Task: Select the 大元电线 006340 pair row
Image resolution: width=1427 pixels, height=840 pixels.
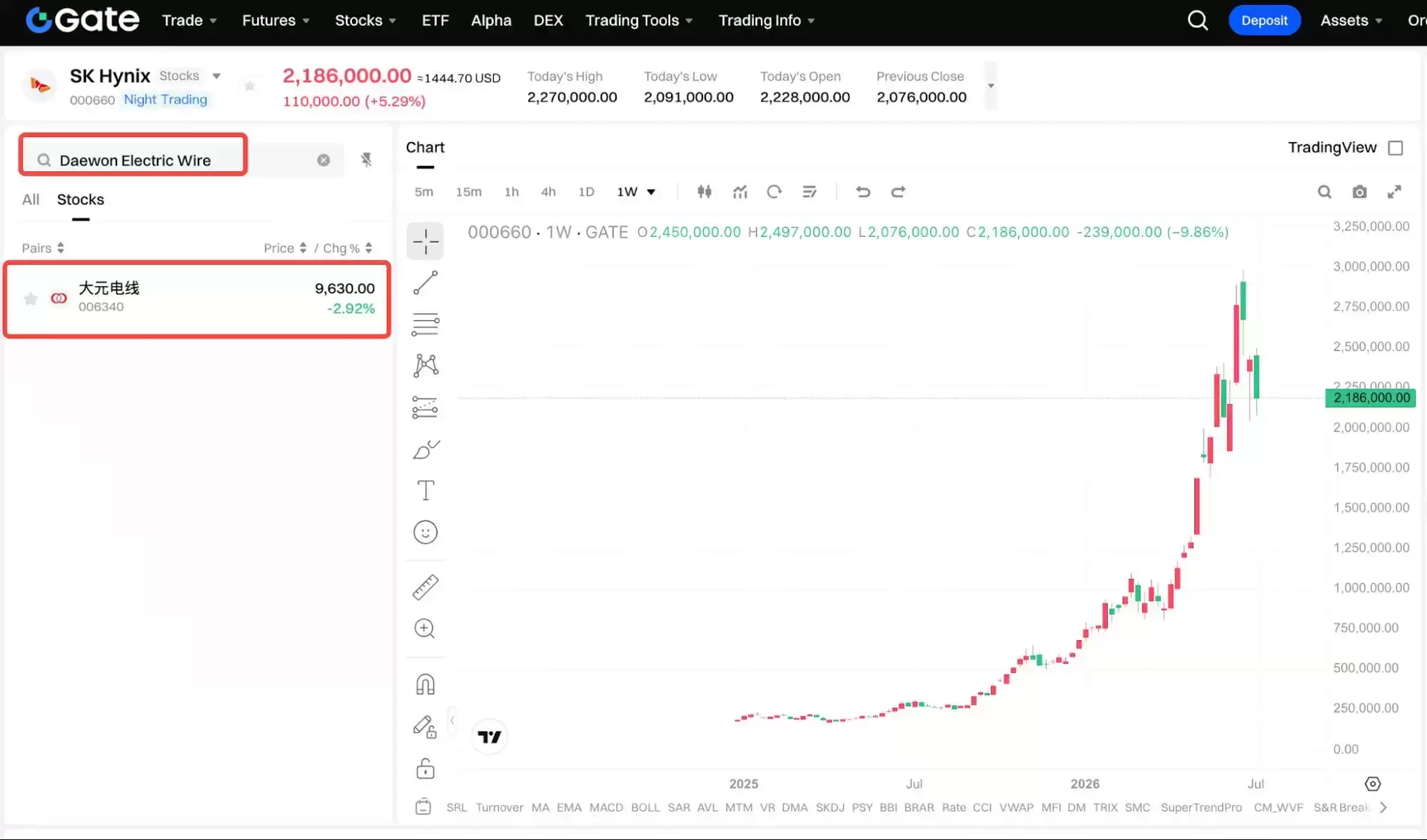Action: (197, 298)
